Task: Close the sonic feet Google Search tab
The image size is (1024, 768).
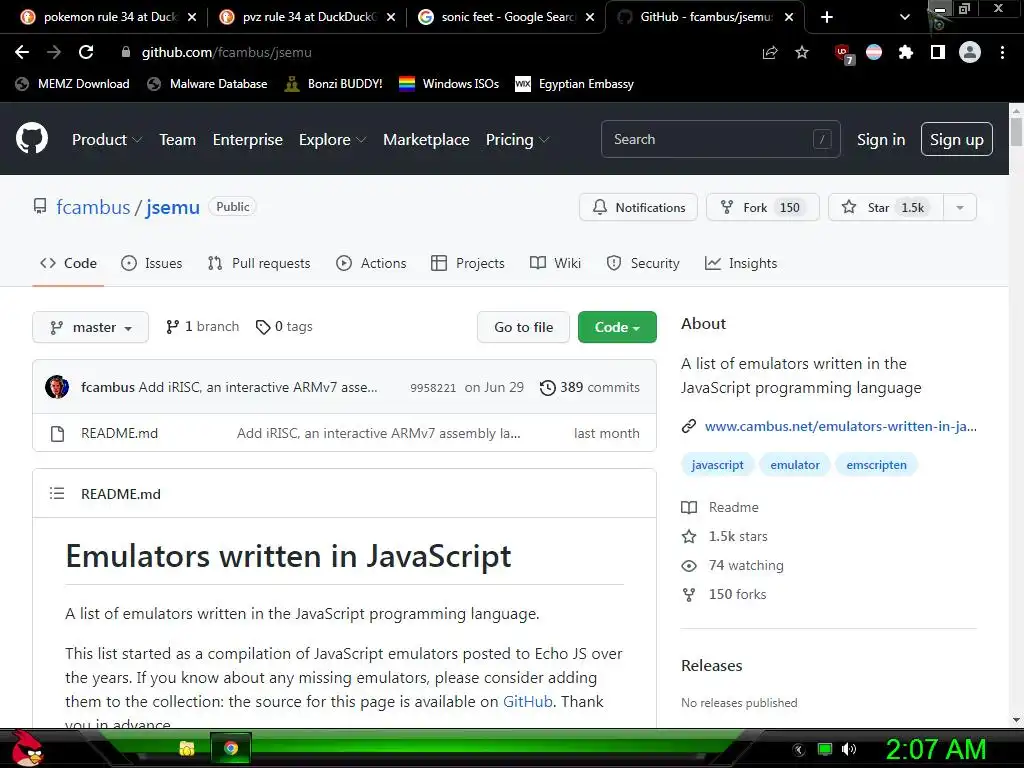Action: pyautogui.click(x=590, y=17)
